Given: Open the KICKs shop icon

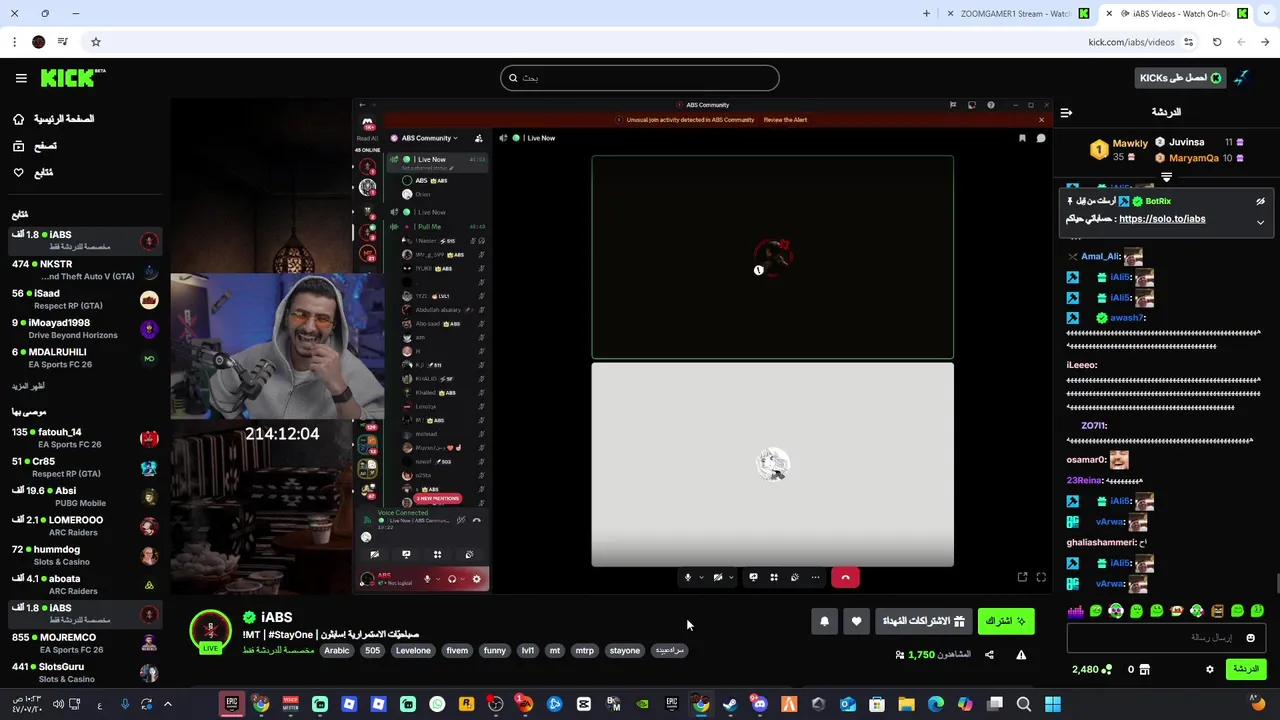Looking at the screenshot, I should click(x=1145, y=669).
